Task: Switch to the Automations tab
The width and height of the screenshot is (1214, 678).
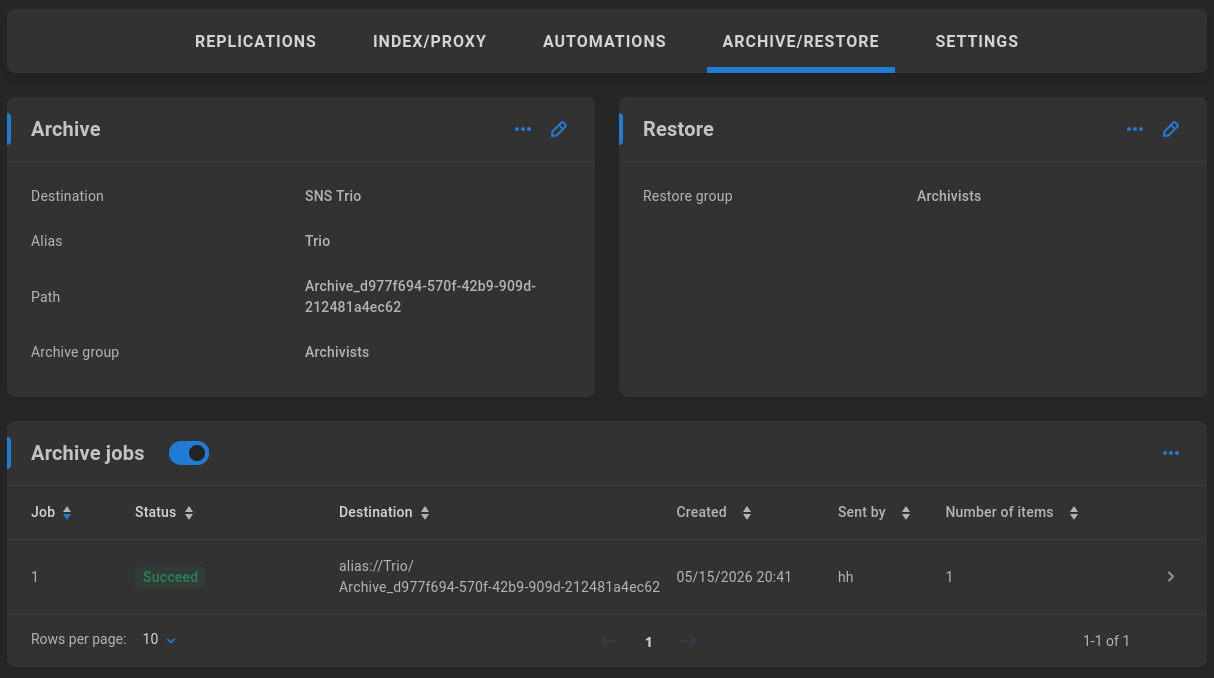Action: [604, 41]
